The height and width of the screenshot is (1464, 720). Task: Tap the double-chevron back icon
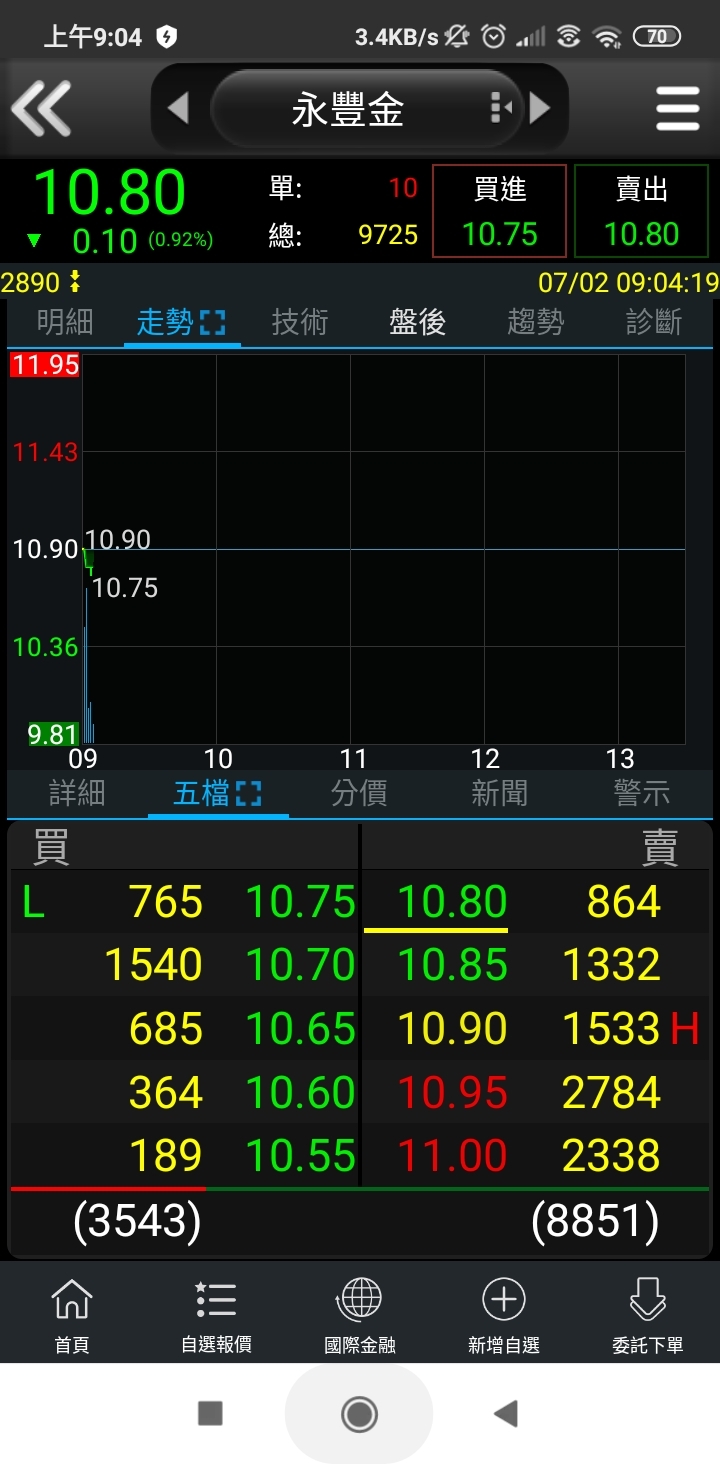click(41, 108)
